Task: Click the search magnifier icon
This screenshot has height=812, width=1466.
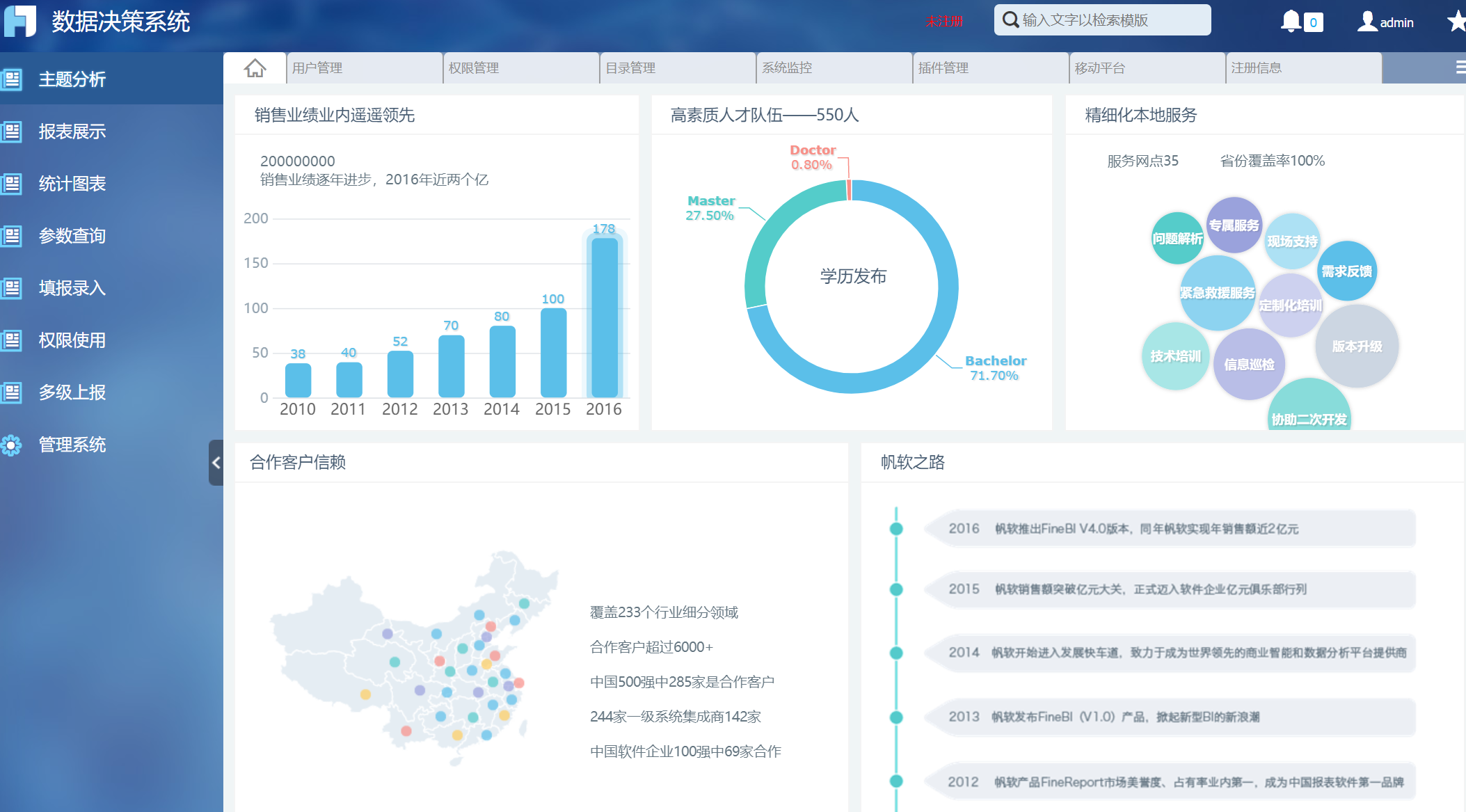Action: [1010, 20]
